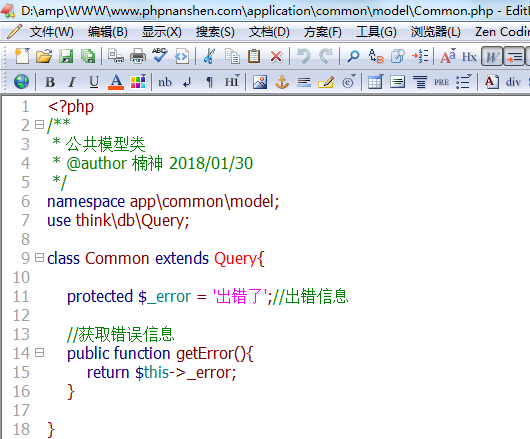Paste from clipboard icon
530x439 pixels.
[x=254, y=56]
